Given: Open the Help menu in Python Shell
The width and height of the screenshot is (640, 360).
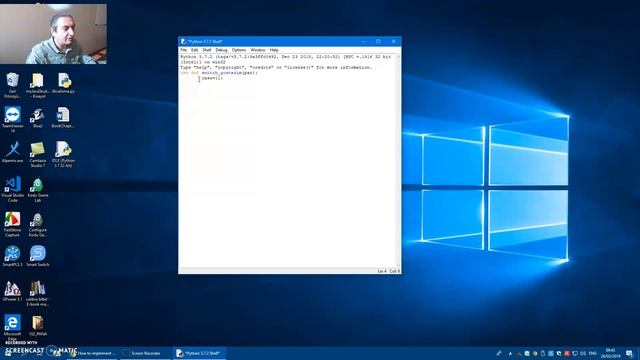Looking at the screenshot, I should (x=274, y=50).
